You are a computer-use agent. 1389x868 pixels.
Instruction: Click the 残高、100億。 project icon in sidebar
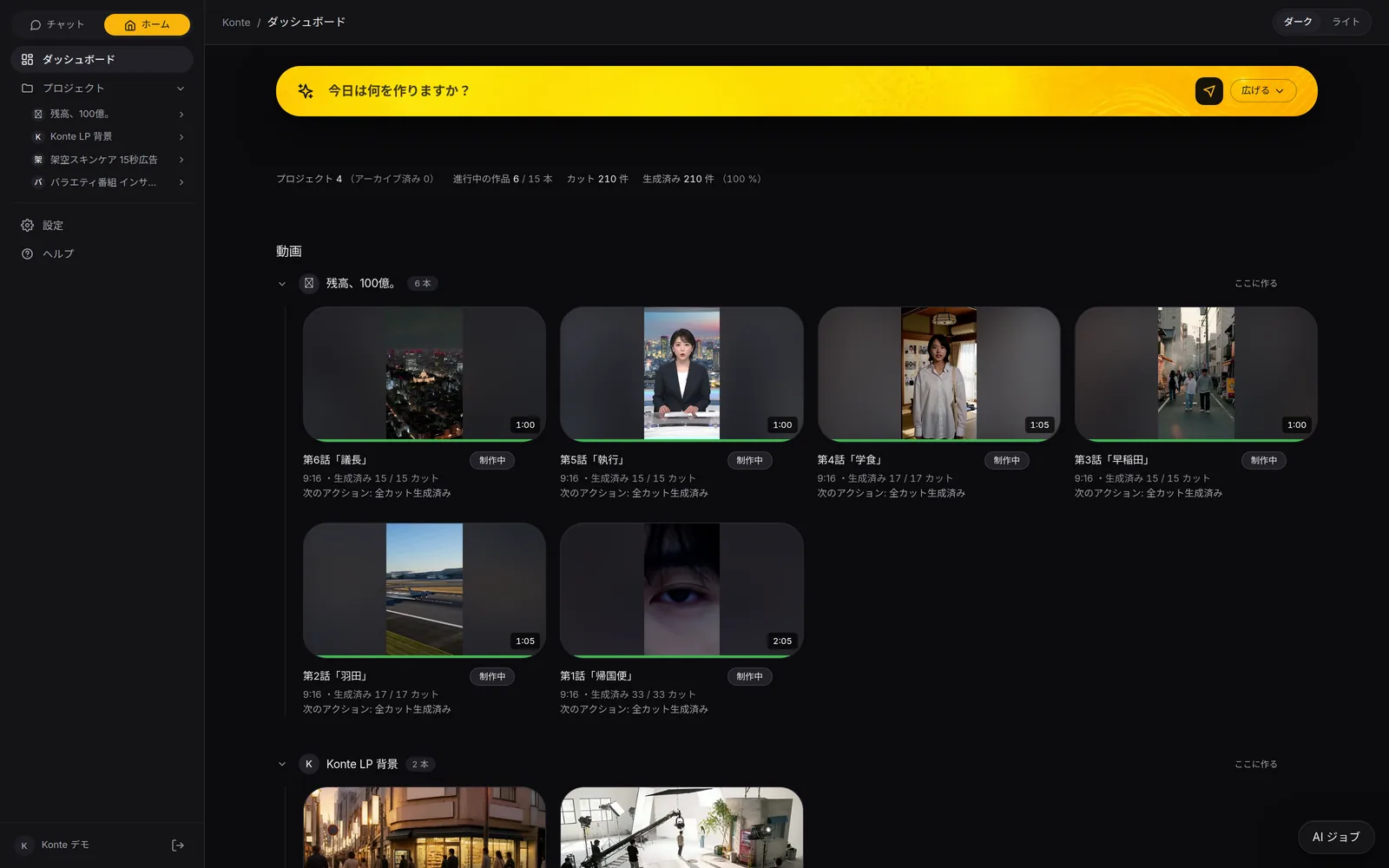(x=38, y=114)
